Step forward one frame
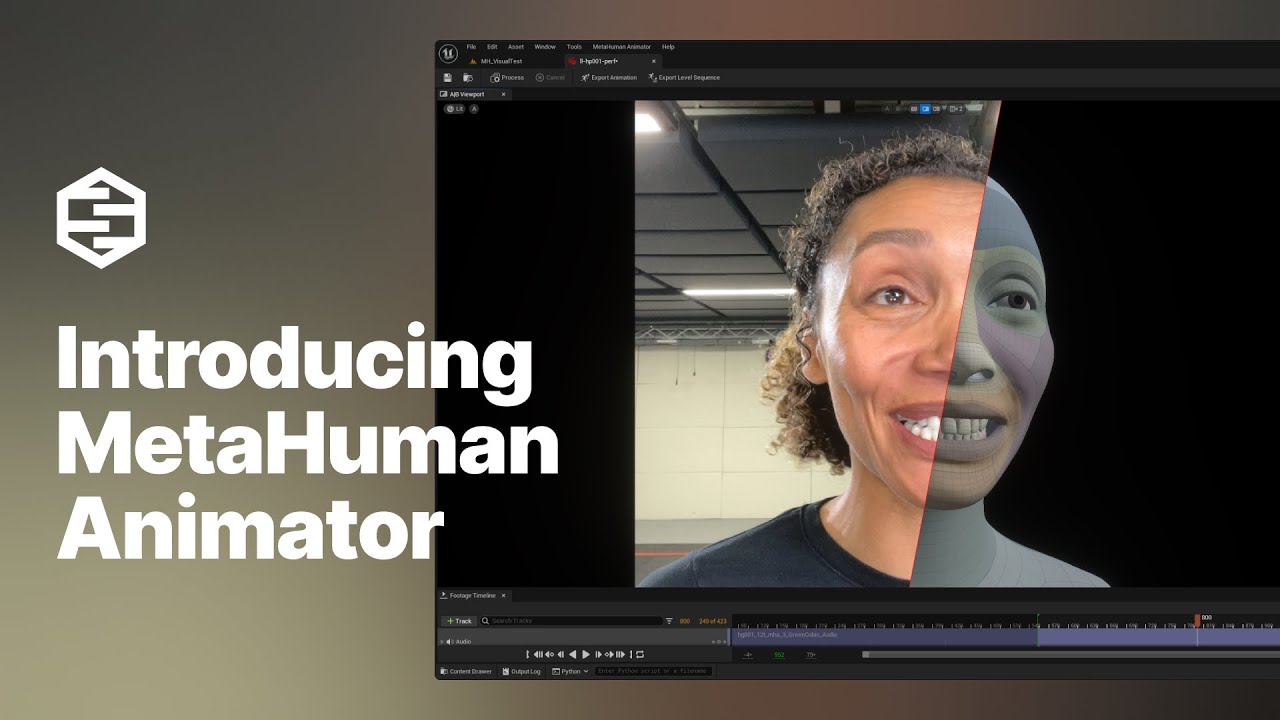 pyautogui.click(x=598, y=654)
